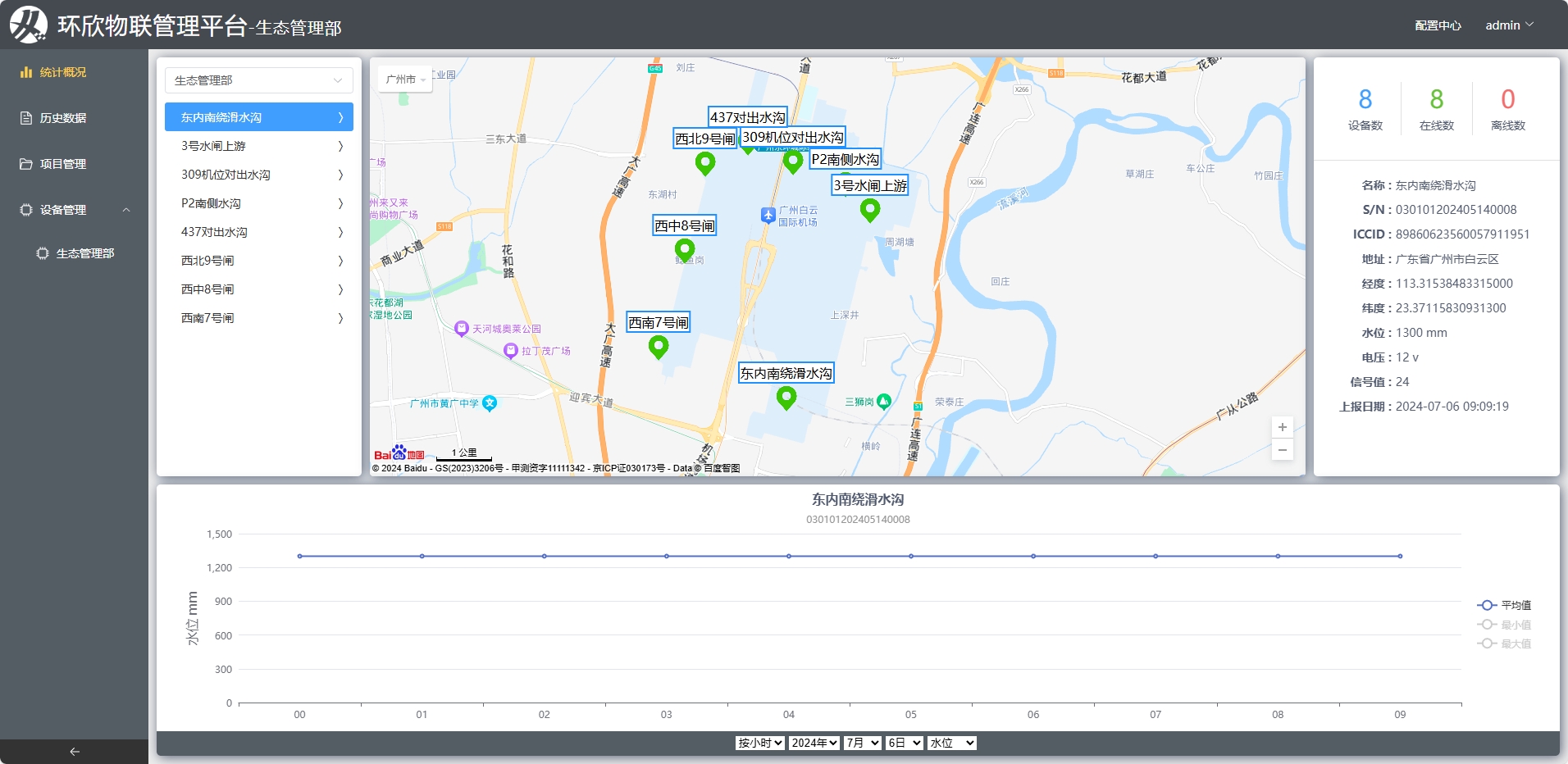This screenshot has height=764, width=1568.
Task: Click ICCID value 89860623560057911951
Action: click(1463, 234)
